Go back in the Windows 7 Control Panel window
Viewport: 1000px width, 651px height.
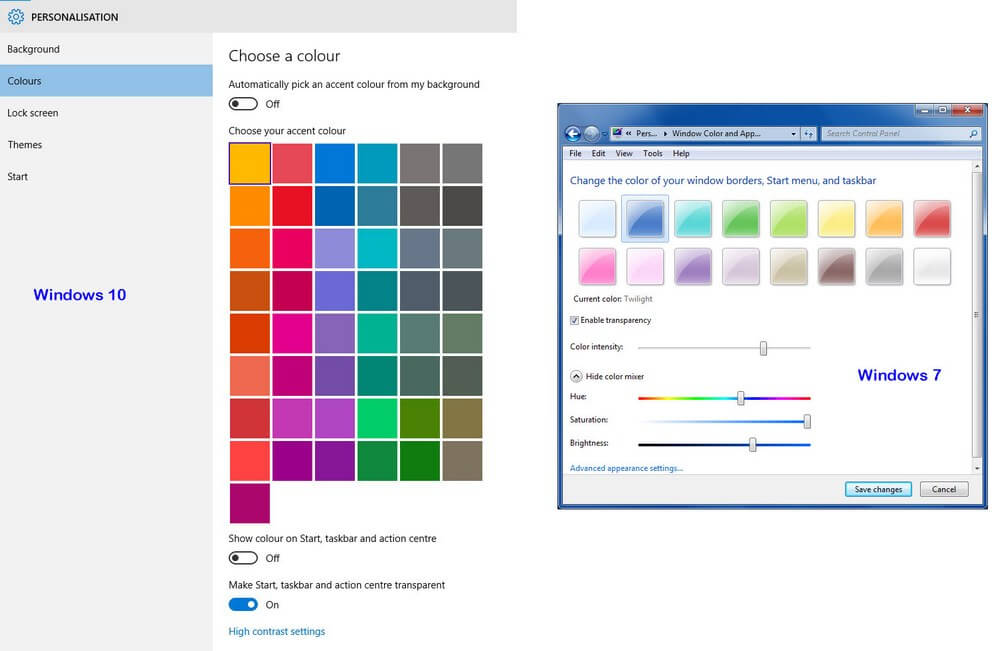[573, 133]
